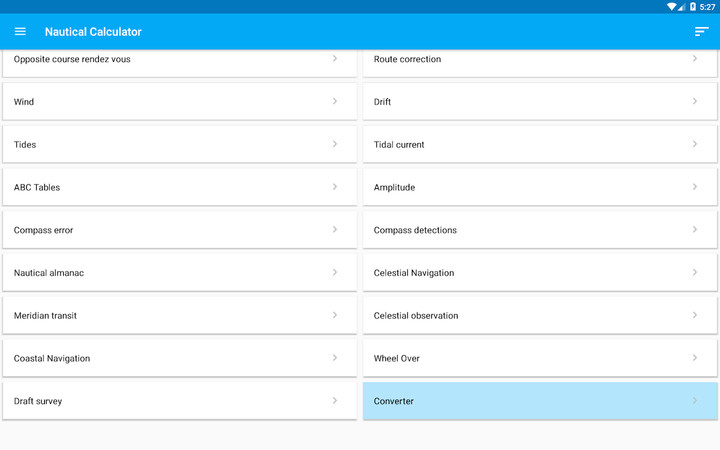Tap the sort icon in app bar
The height and width of the screenshot is (450, 720).
[701, 31]
